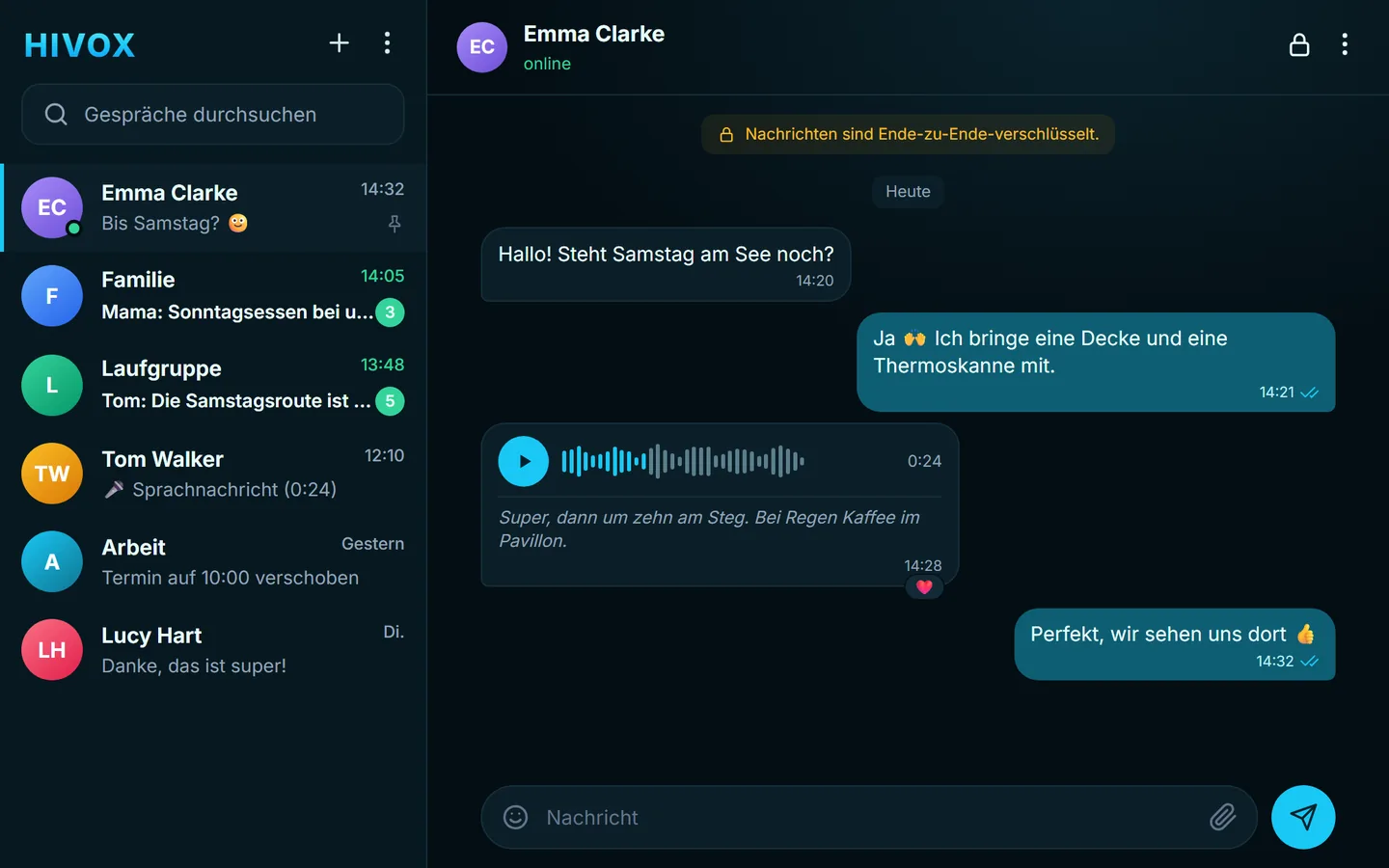This screenshot has height=868, width=1389.
Task: Open the Laufgruppe group chat
Action: tap(213, 385)
